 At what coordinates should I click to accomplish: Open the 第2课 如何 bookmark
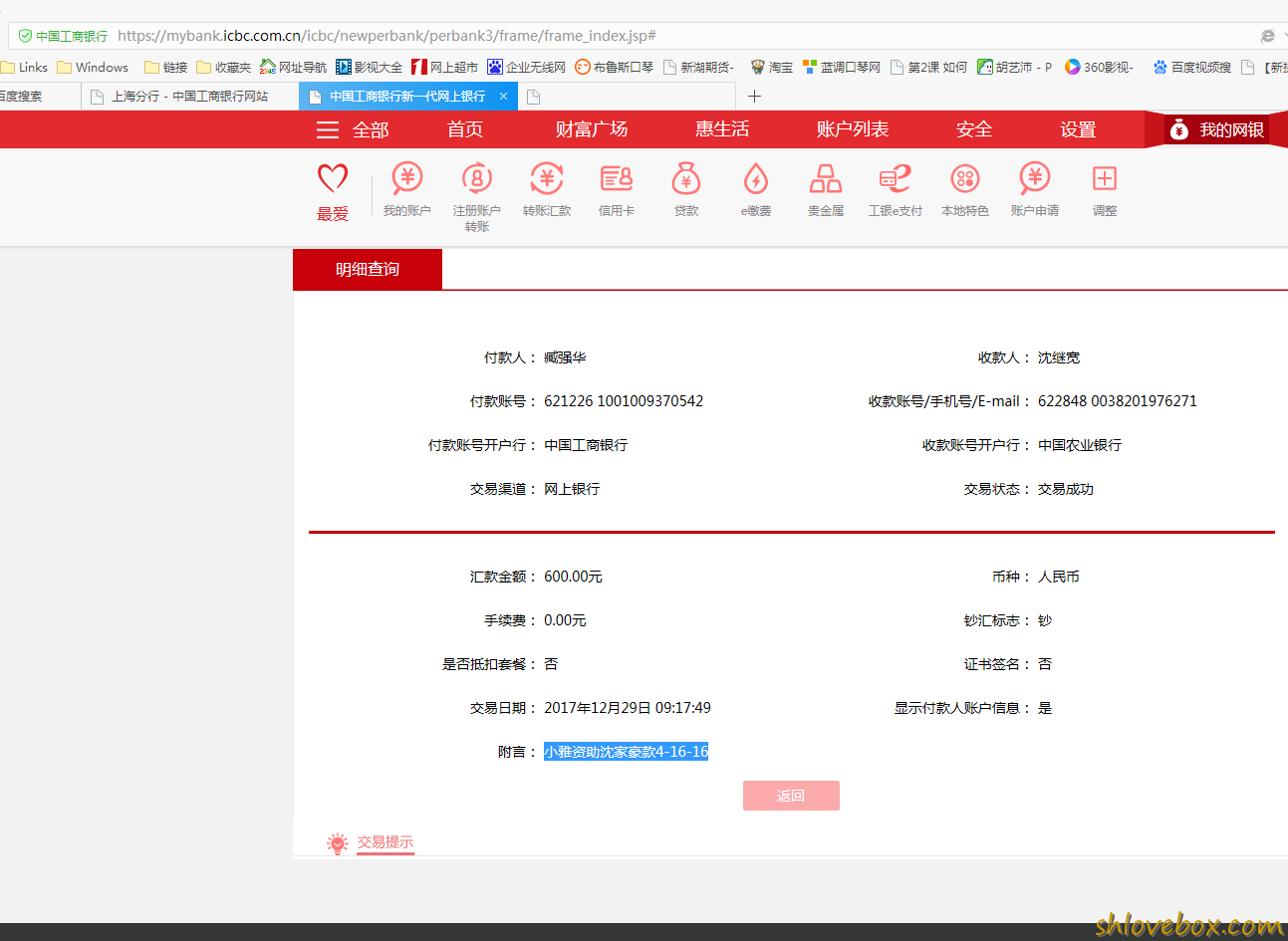pyautogui.click(x=929, y=68)
